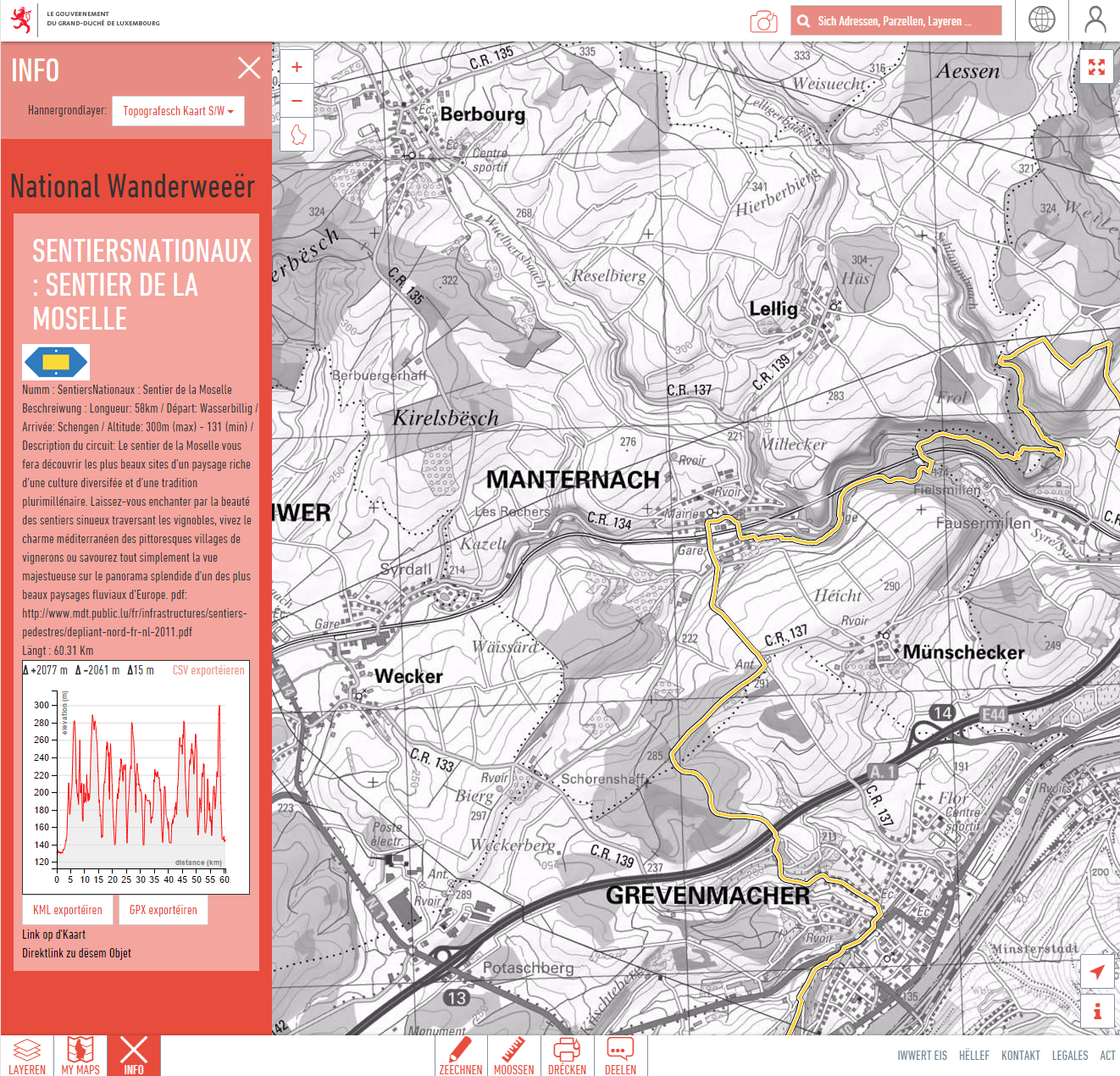Open the screenshot camera tool near search bar
The height and width of the screenshot is (1076, 1120).
coord(764,19)
